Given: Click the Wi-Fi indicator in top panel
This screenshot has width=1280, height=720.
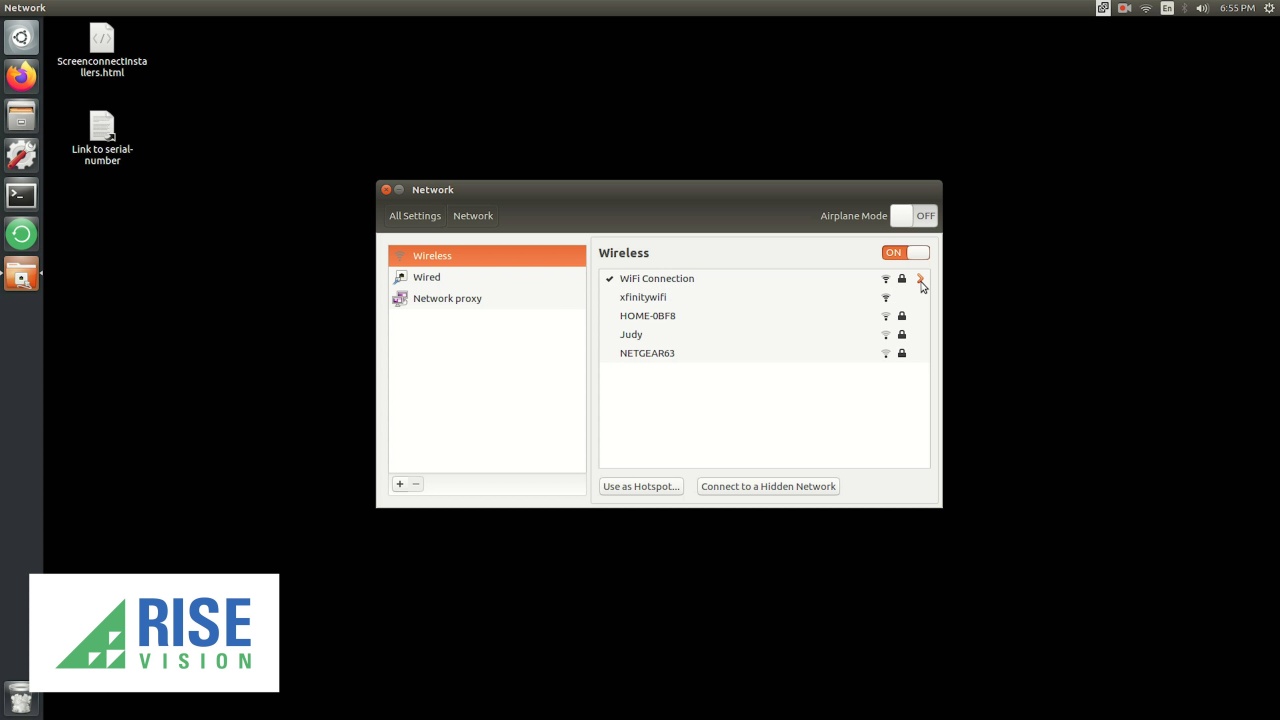Looking at the screenshot, I should point(1146,8).
